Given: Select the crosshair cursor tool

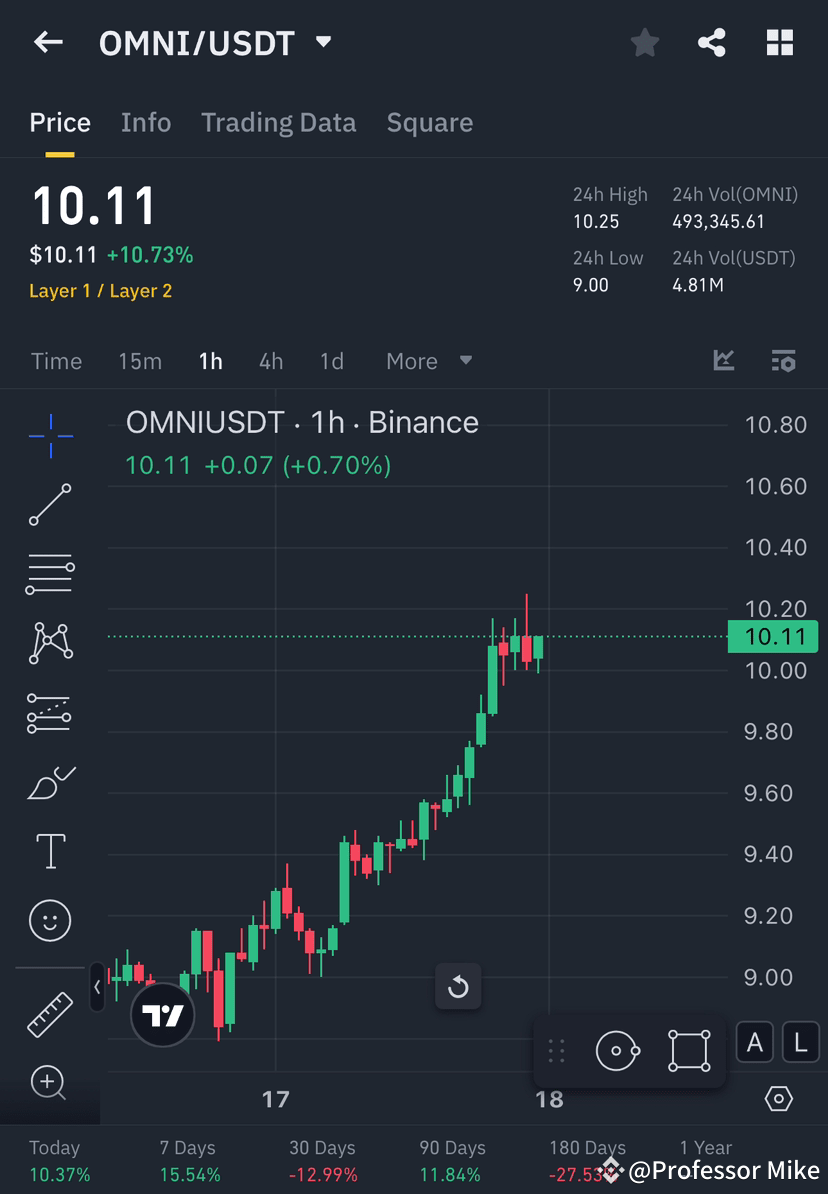Looking at the screenshot, I should tap(51, 436).
